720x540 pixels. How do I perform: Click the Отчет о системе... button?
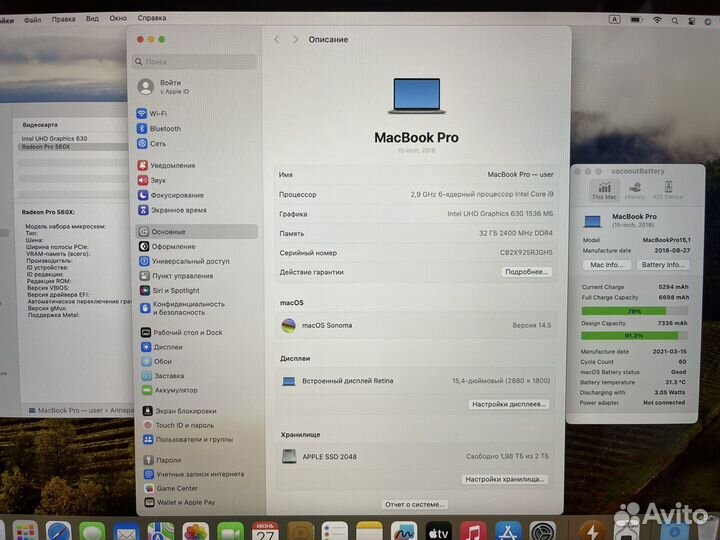414,504
